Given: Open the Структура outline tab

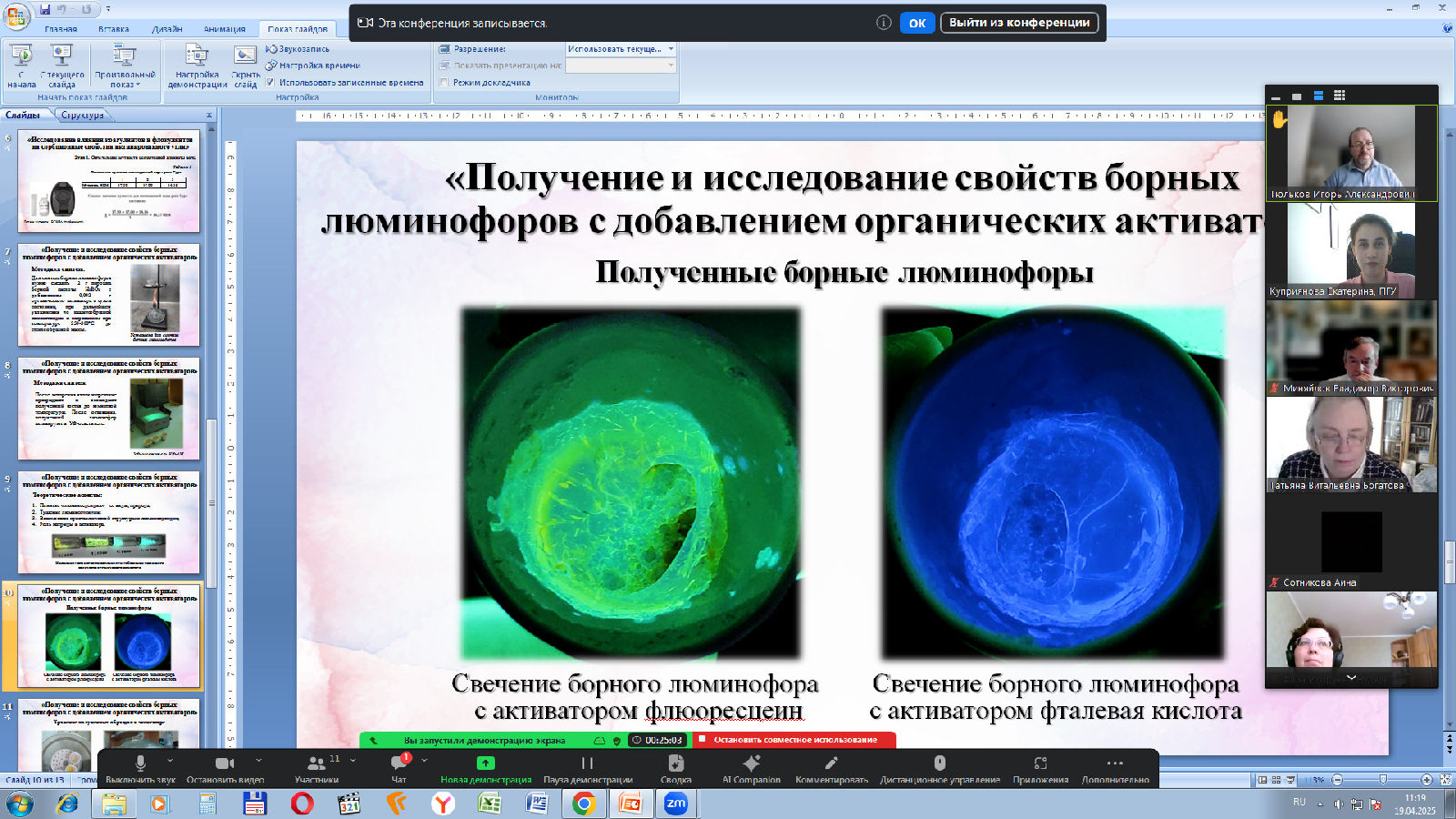Looking at the screenshot, I should pos(83,116).
